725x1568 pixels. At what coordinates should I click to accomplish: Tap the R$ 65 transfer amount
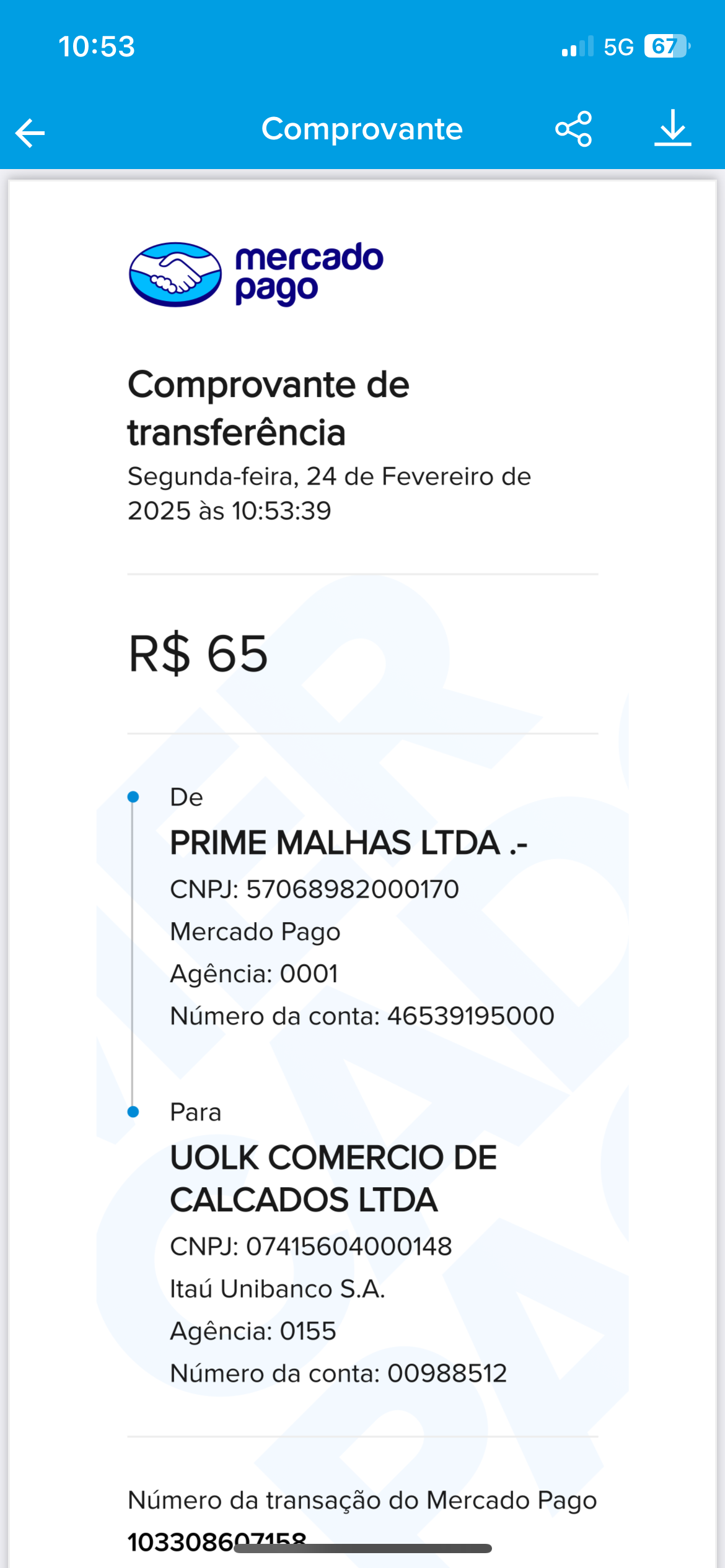198,653
